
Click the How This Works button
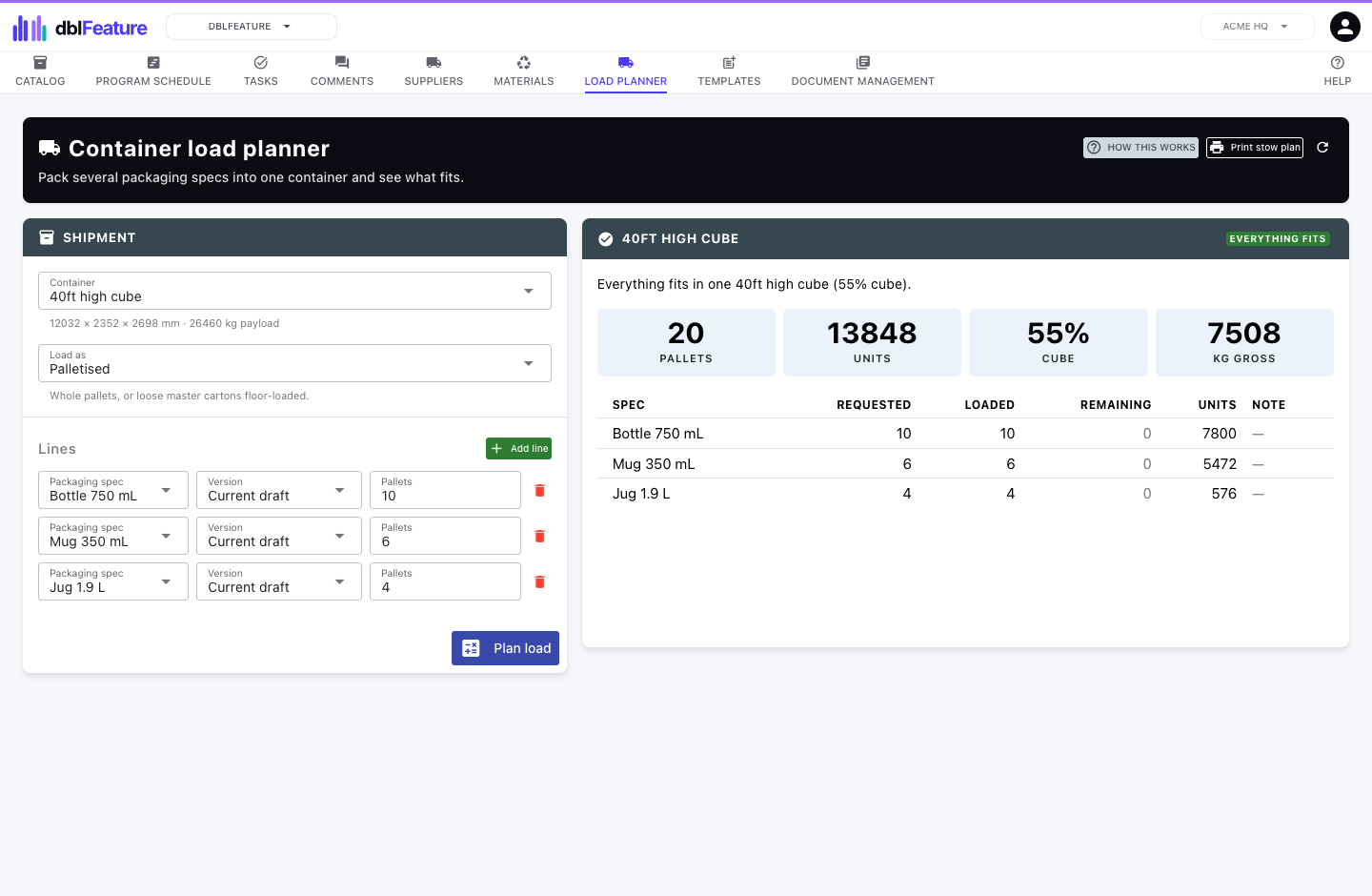1141,148
